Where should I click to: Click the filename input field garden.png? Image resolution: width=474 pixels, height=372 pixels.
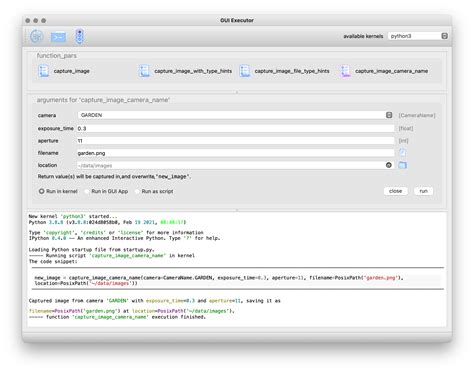(x=235, y=153)
